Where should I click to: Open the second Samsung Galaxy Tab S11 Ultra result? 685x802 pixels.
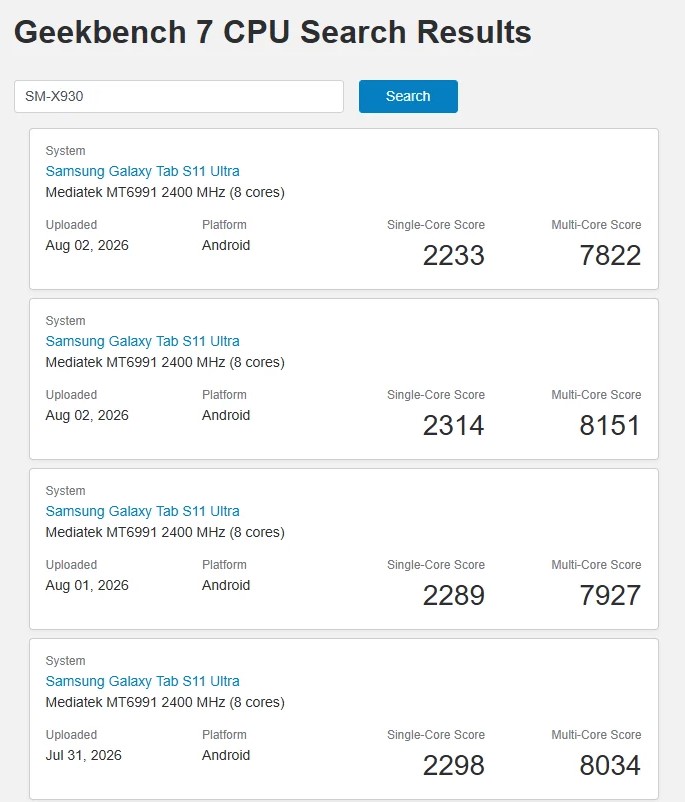pos(142,341)
